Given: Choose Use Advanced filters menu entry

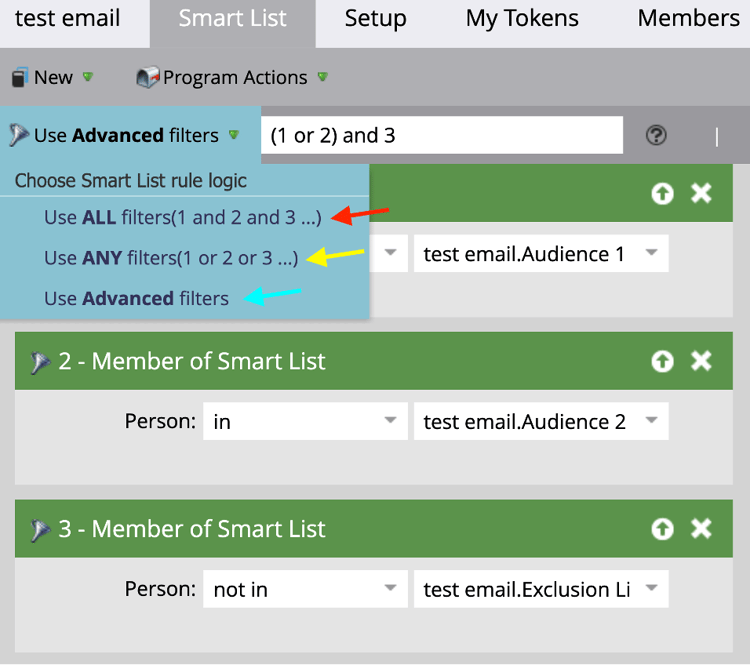Looking at the screenshot, I should tap(136, 298).
